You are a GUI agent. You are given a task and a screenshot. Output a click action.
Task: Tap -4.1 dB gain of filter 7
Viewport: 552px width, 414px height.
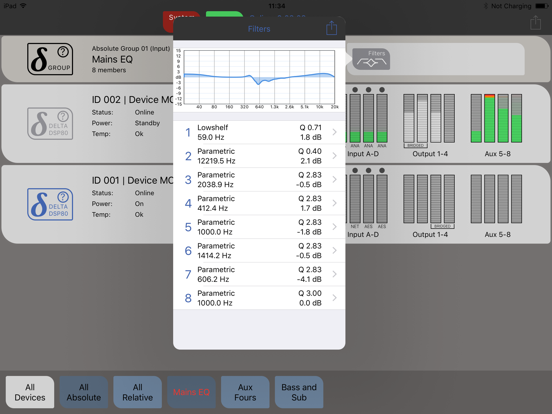309,279
